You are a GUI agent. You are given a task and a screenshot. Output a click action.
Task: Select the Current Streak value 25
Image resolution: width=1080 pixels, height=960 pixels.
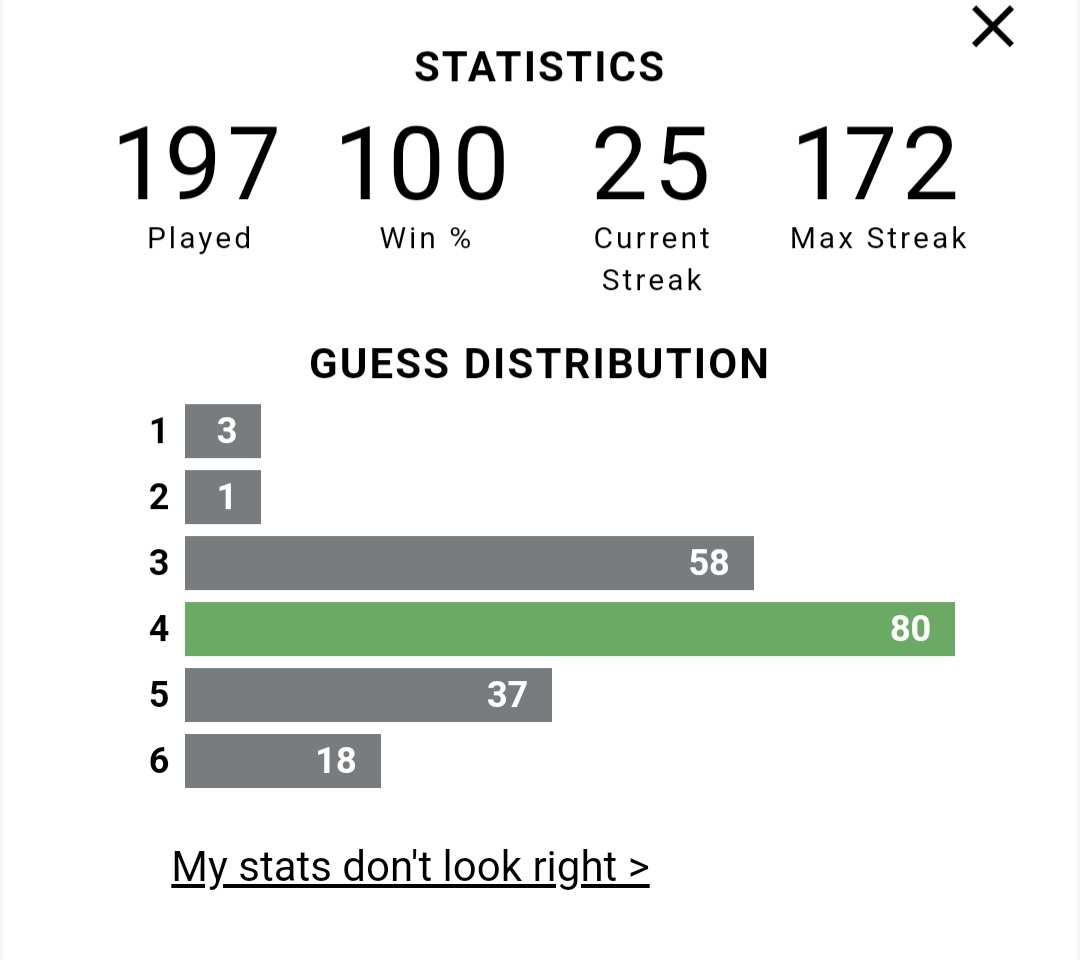[x=651, y=163]
